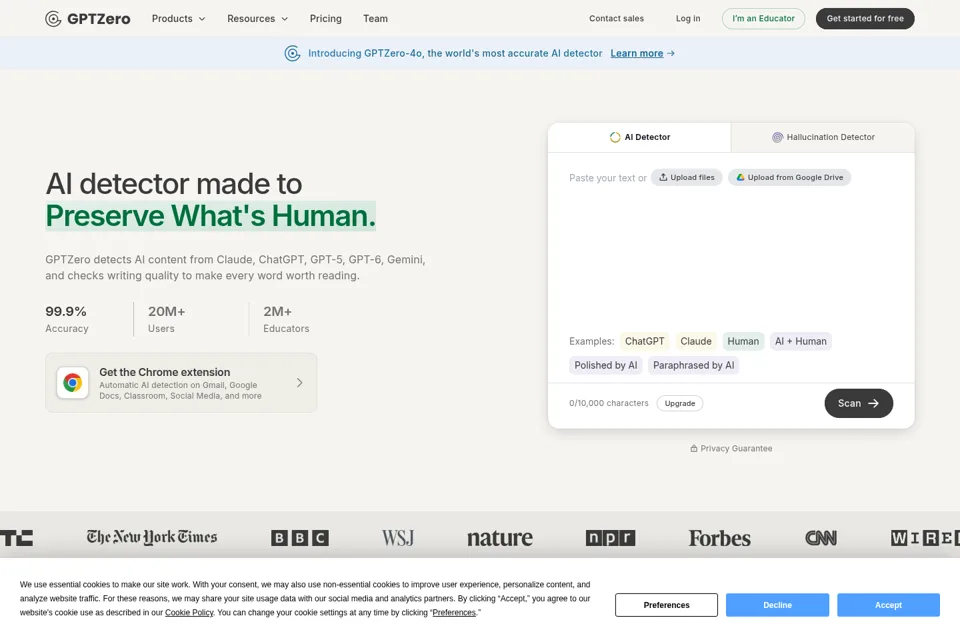
Task: Click the GPTZero logo icon
Action: point(53,19)
